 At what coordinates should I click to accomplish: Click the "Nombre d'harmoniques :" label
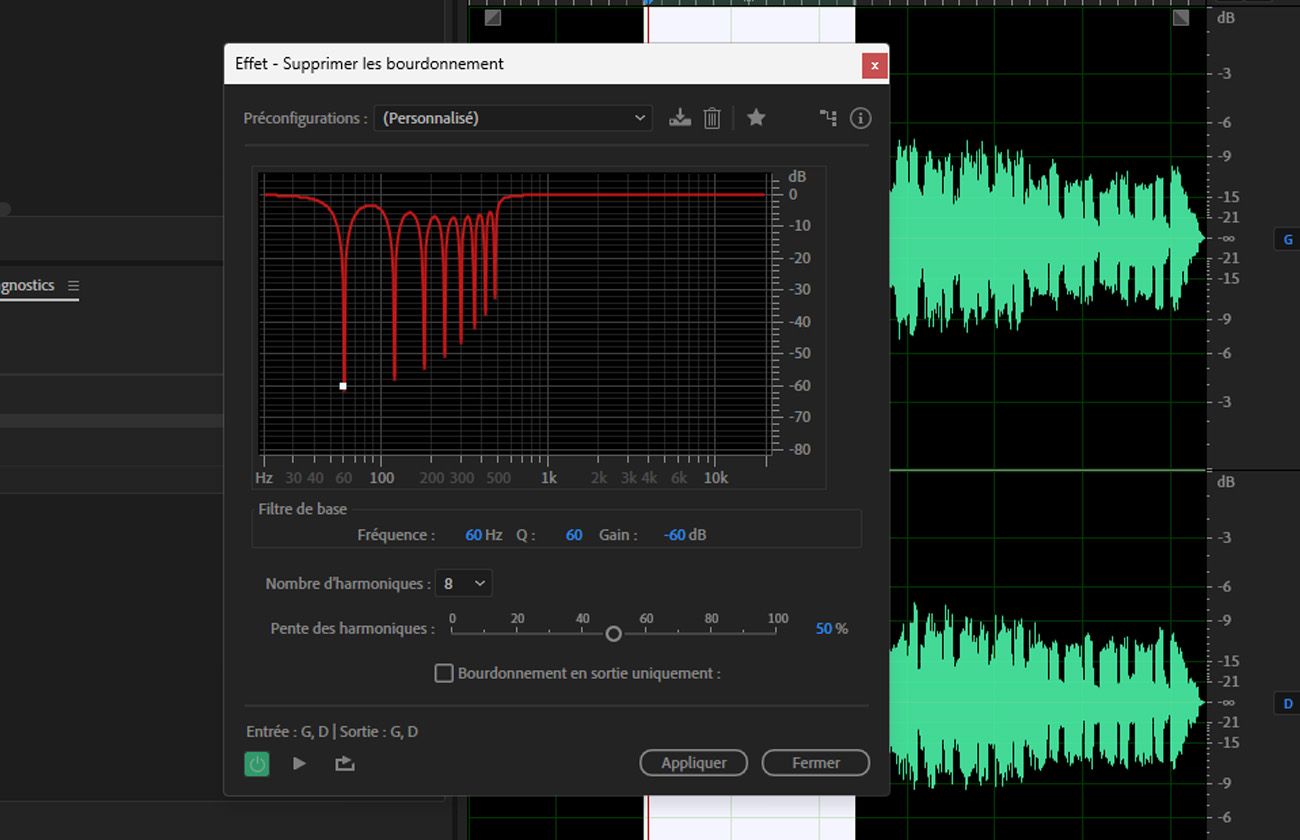point(348,584)
